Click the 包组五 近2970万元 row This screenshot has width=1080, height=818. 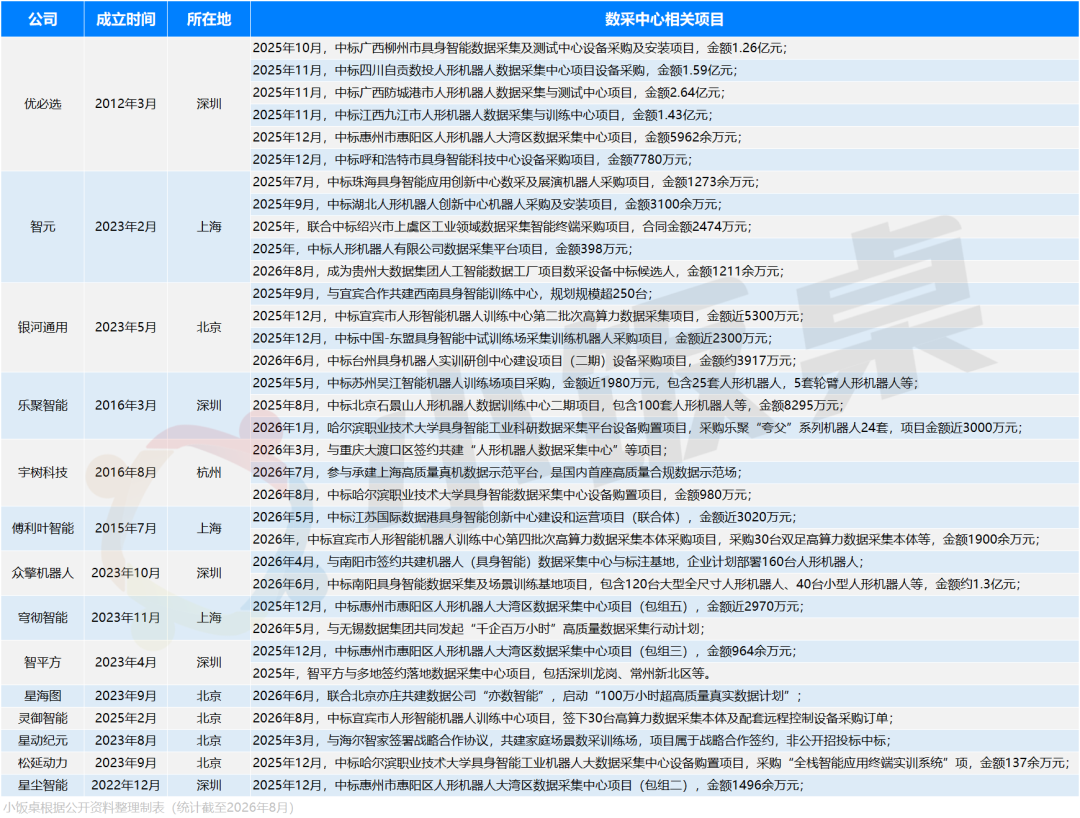point(665,607)
